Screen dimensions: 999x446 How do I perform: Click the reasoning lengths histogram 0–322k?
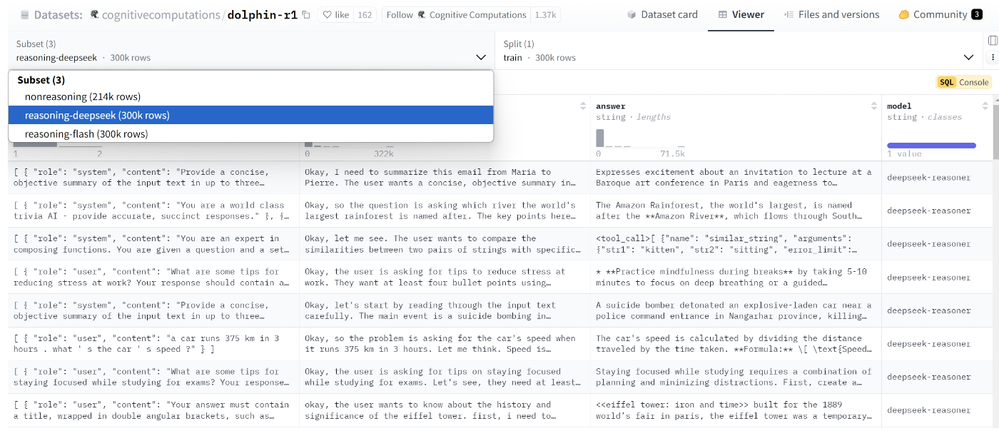click(x=349, y=150)
